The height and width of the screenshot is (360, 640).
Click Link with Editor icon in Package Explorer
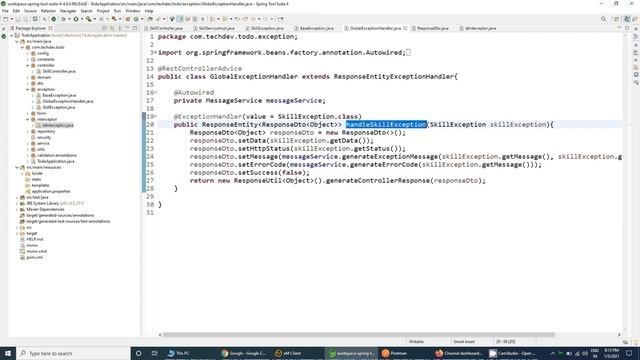112,28
